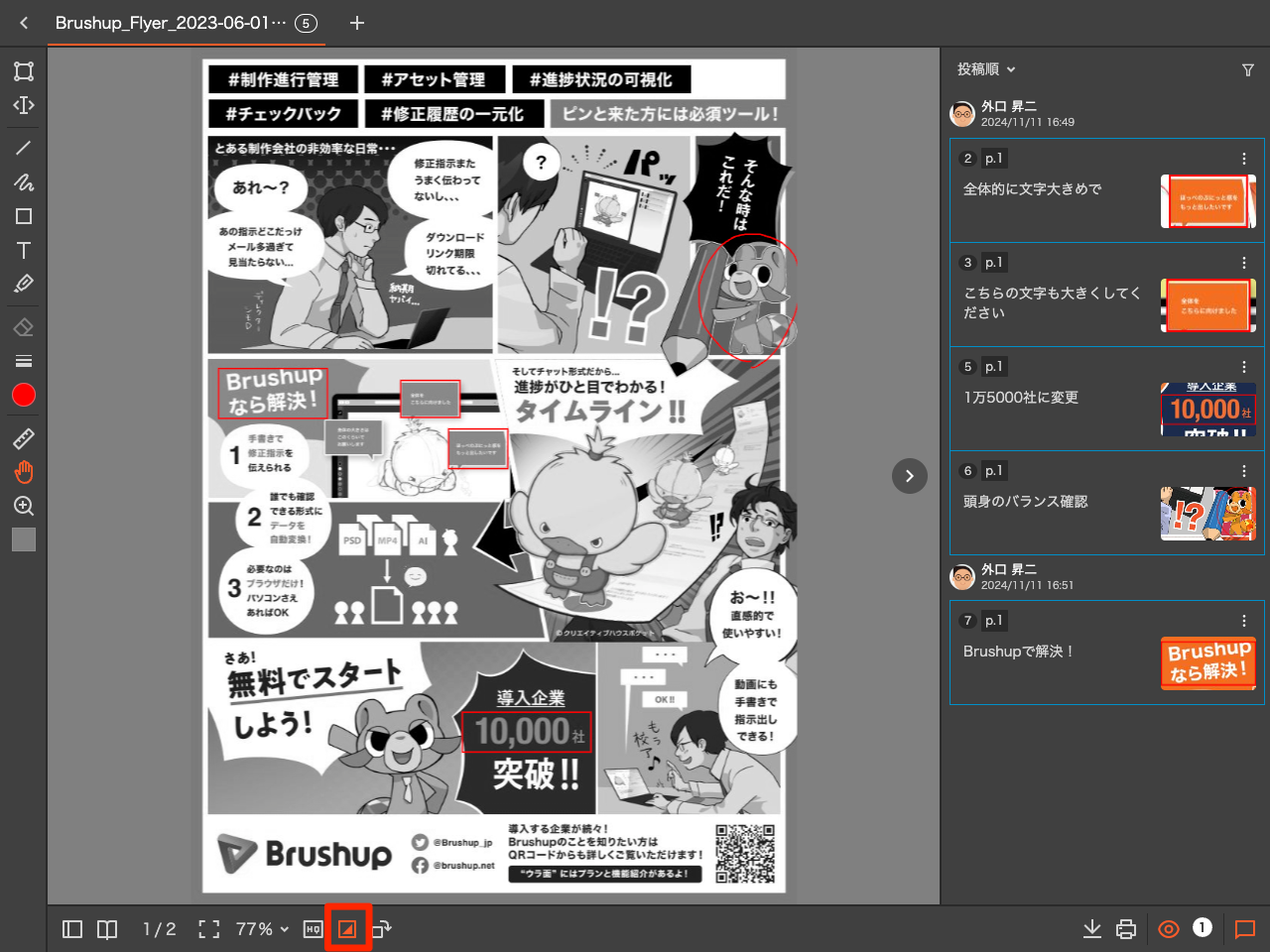Open more options for comment 2

(1244, 159)
